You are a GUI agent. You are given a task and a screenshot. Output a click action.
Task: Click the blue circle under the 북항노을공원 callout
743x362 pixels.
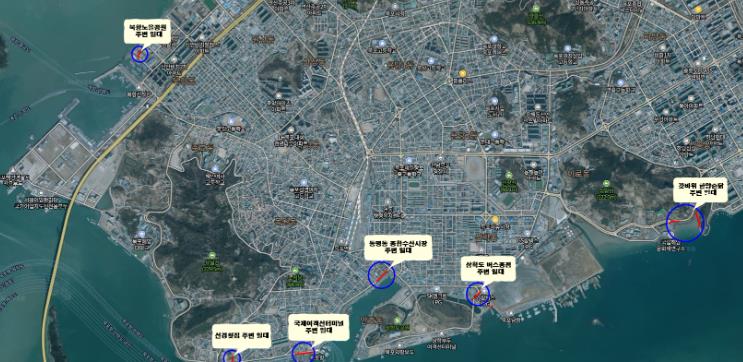pos(140,54)
